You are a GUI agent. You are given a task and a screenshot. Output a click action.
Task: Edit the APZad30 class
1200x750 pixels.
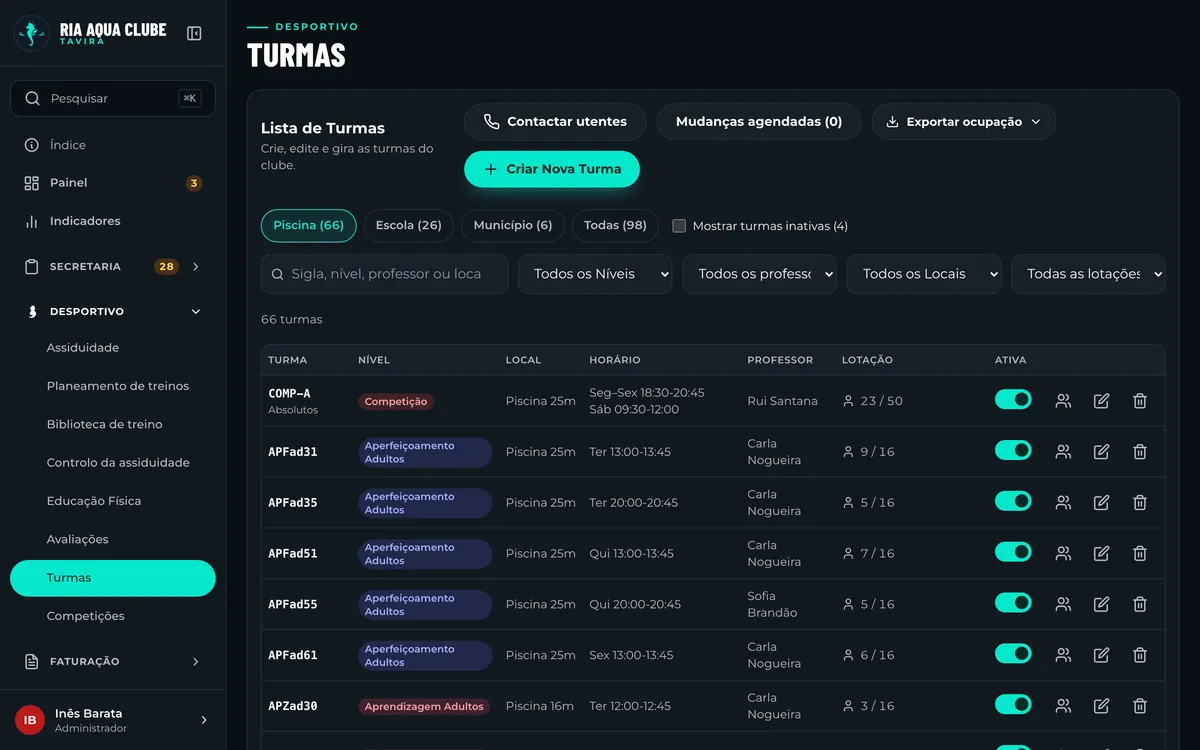pyautogui.click(x=1101, y=706)
